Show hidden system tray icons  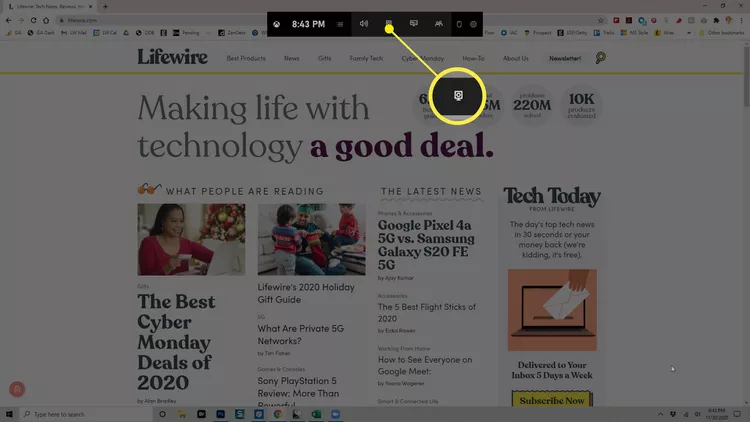[660, 414]
